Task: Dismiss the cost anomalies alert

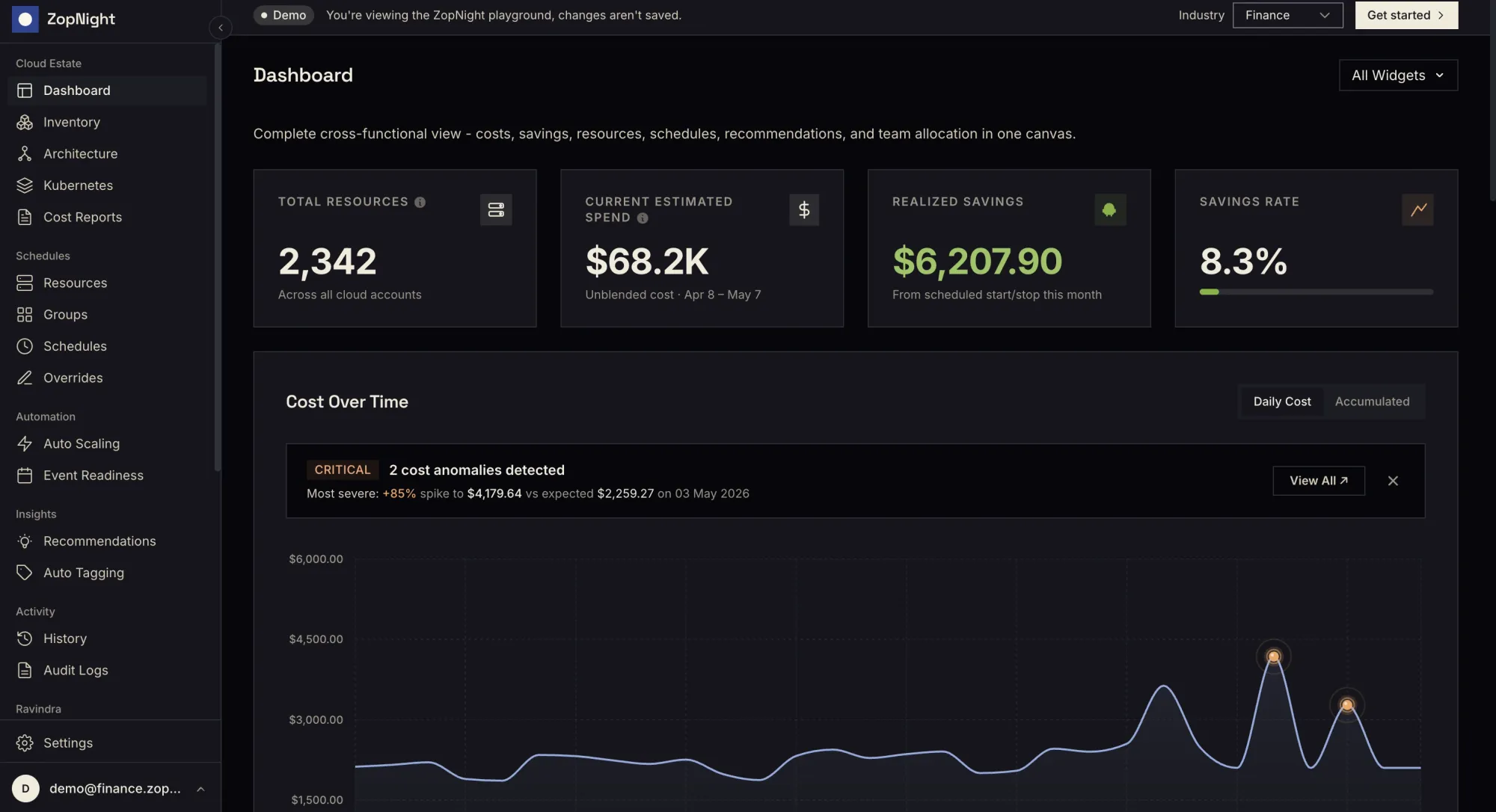Action: click(x=1393, y=481)
